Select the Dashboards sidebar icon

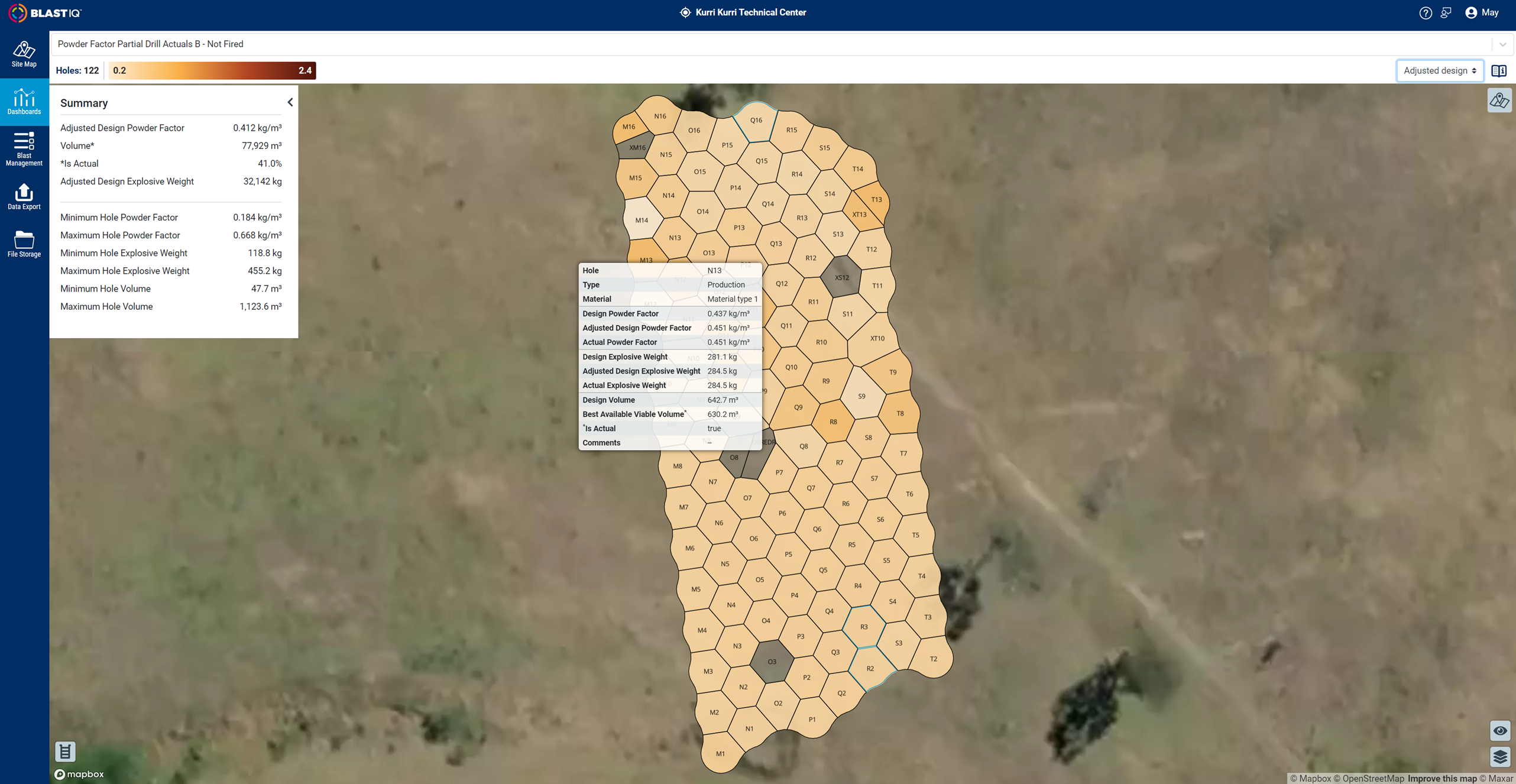(24, 101)
